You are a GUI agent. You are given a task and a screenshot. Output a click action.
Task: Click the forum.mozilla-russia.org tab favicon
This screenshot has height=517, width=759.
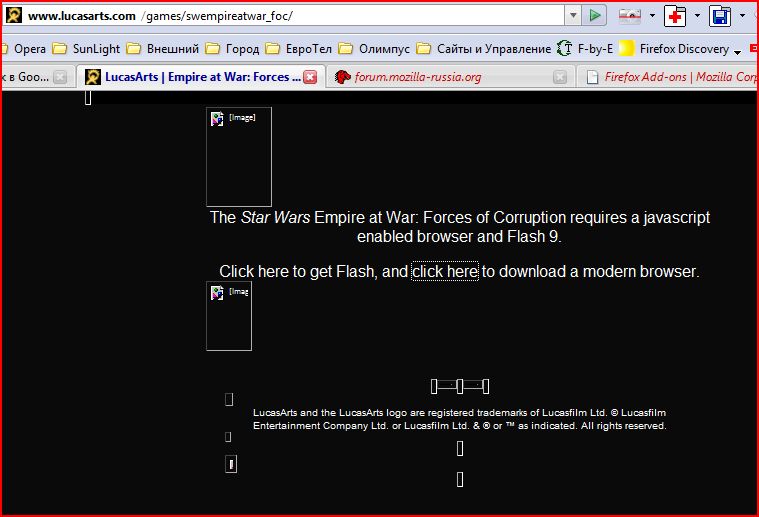[x=342, y=77]
